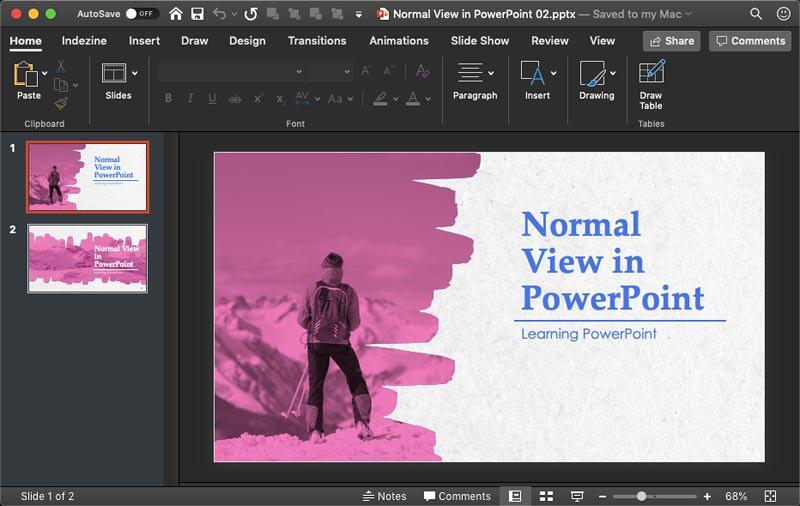This screenshot has width=800, height=506.
Task: Click the Drawing shapes icon
Action: pos(593,73)
